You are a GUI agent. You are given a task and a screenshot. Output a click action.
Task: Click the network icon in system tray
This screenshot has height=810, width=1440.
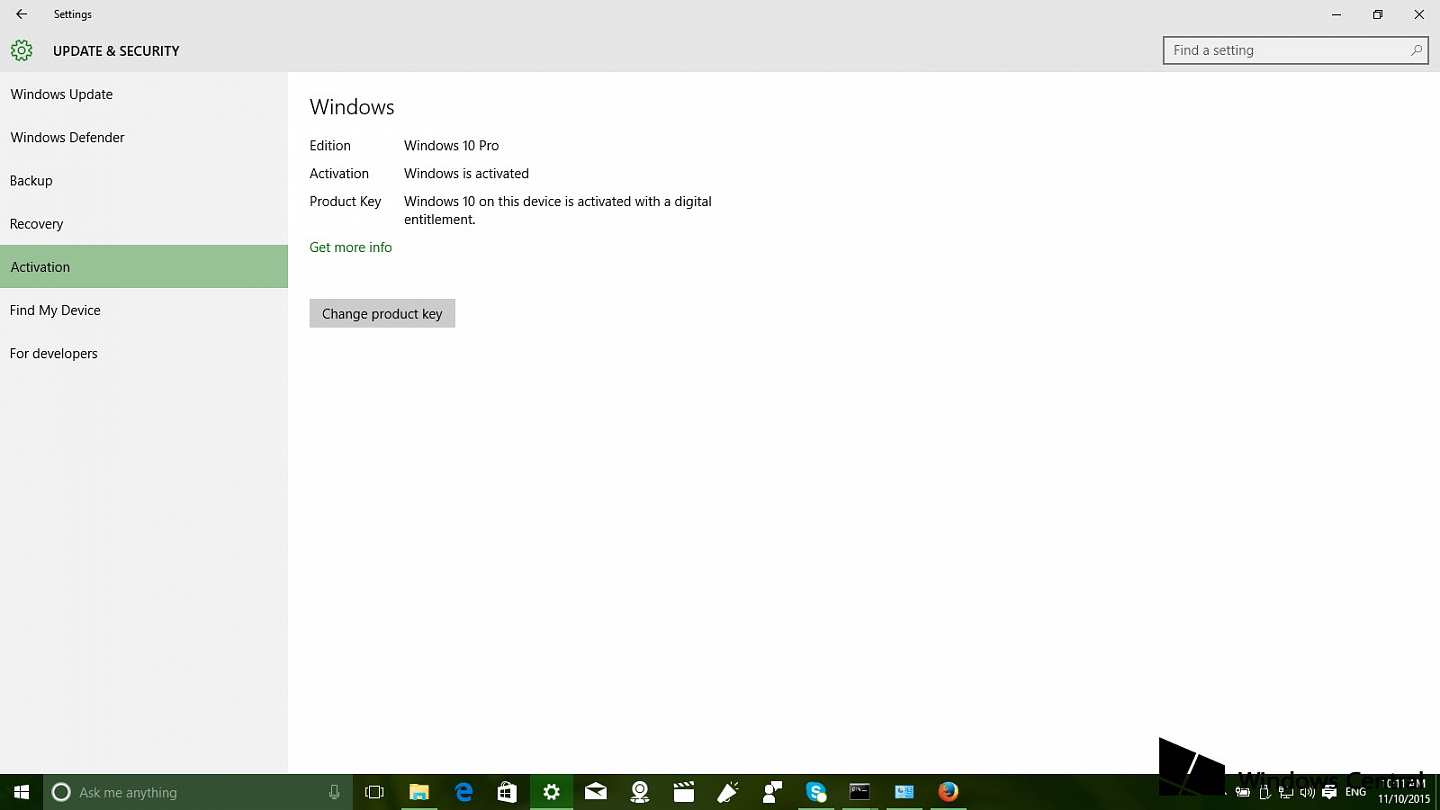[x=1286, y=792]
